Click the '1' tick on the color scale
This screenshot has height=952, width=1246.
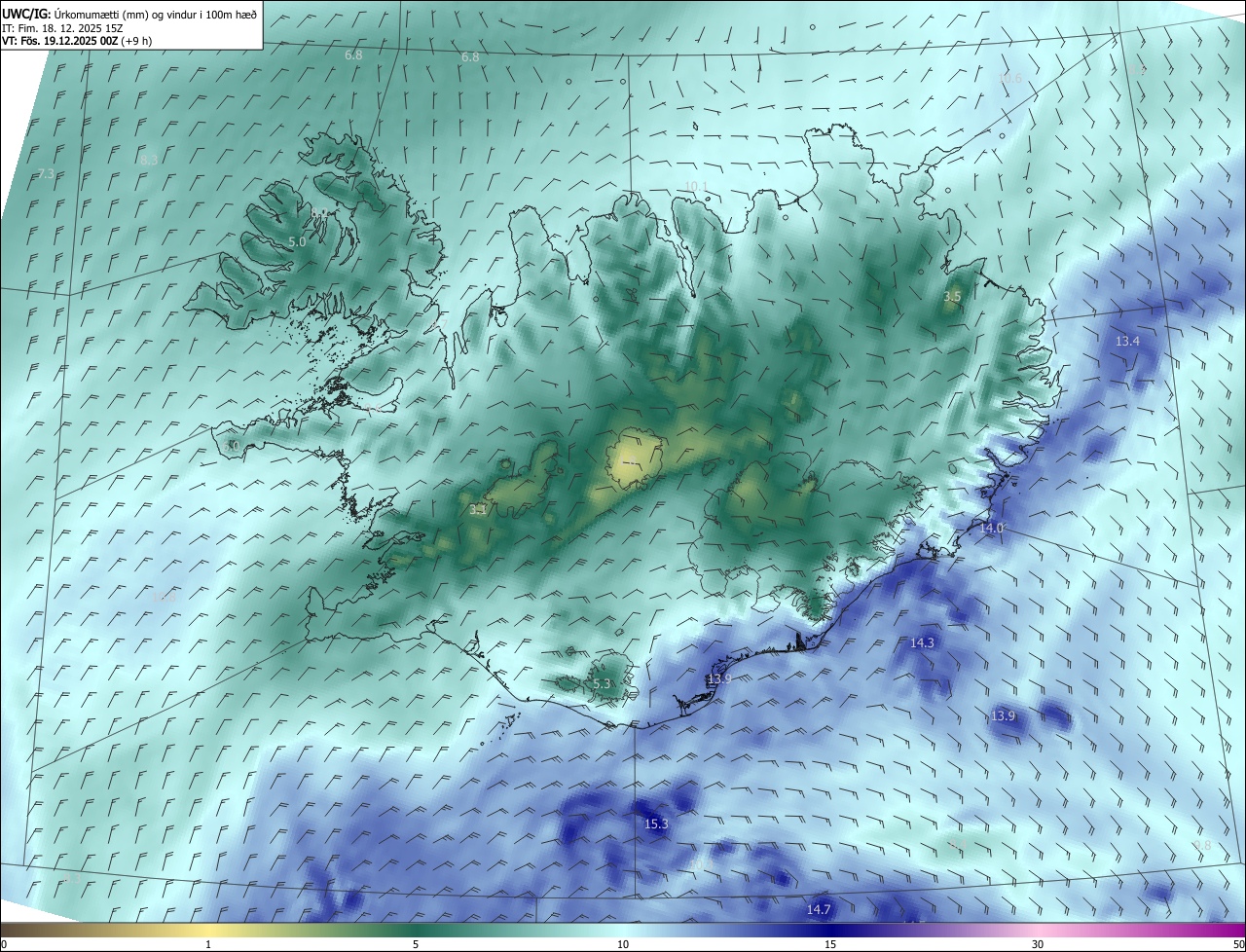pos(208,944)
